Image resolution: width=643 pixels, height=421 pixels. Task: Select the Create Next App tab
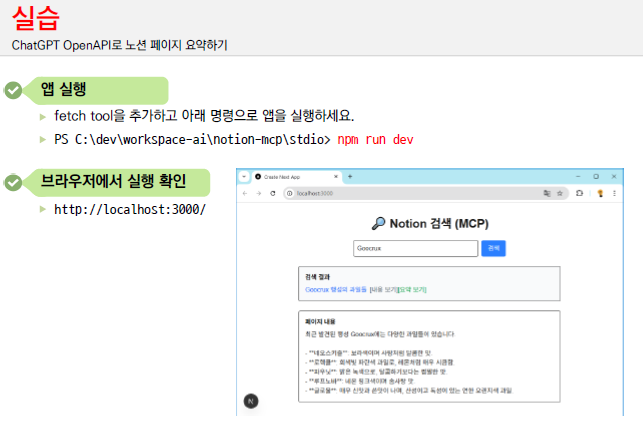297,177
